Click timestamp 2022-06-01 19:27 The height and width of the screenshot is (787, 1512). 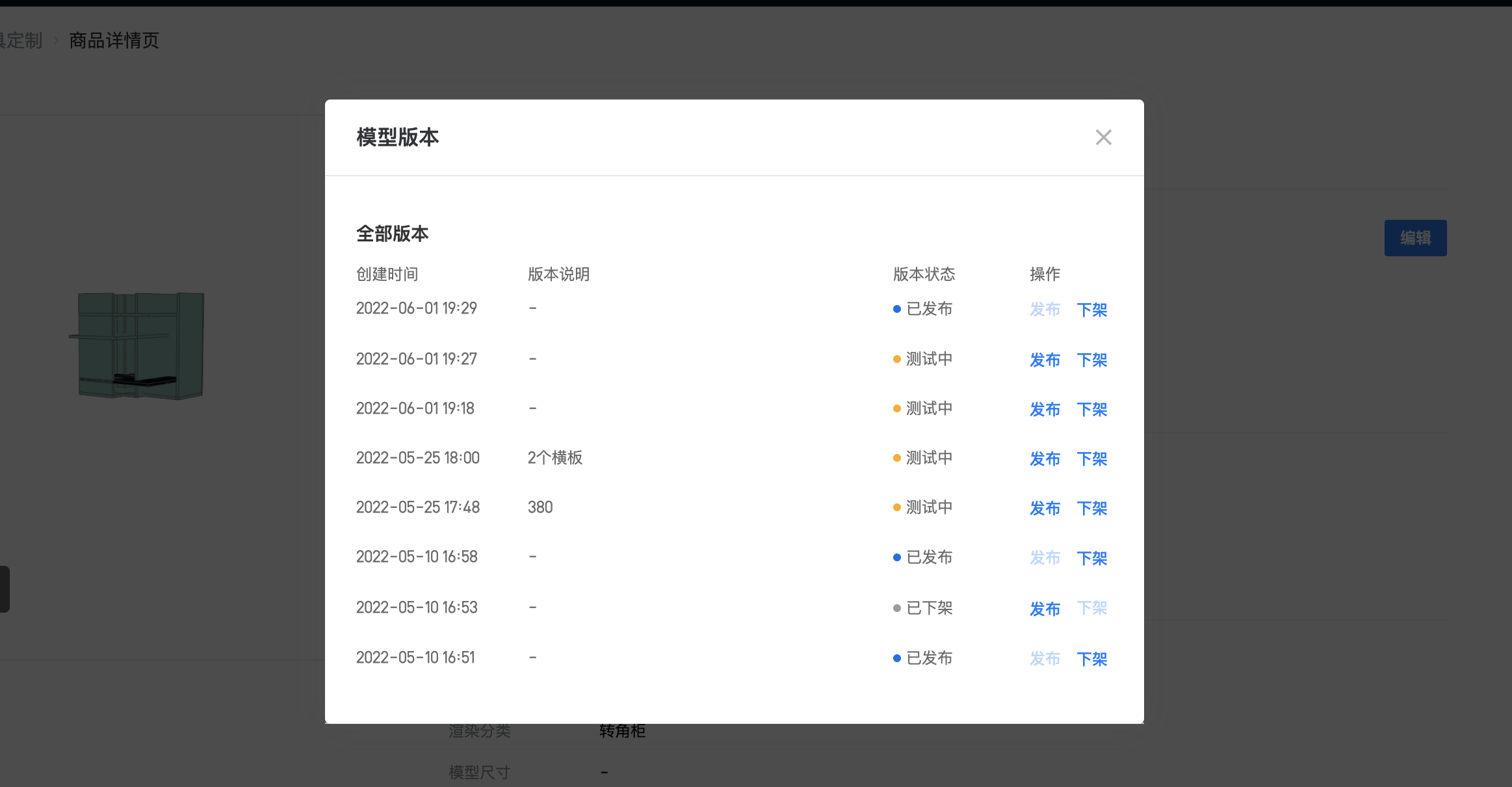pyautogui.click(x=417, y=359)
